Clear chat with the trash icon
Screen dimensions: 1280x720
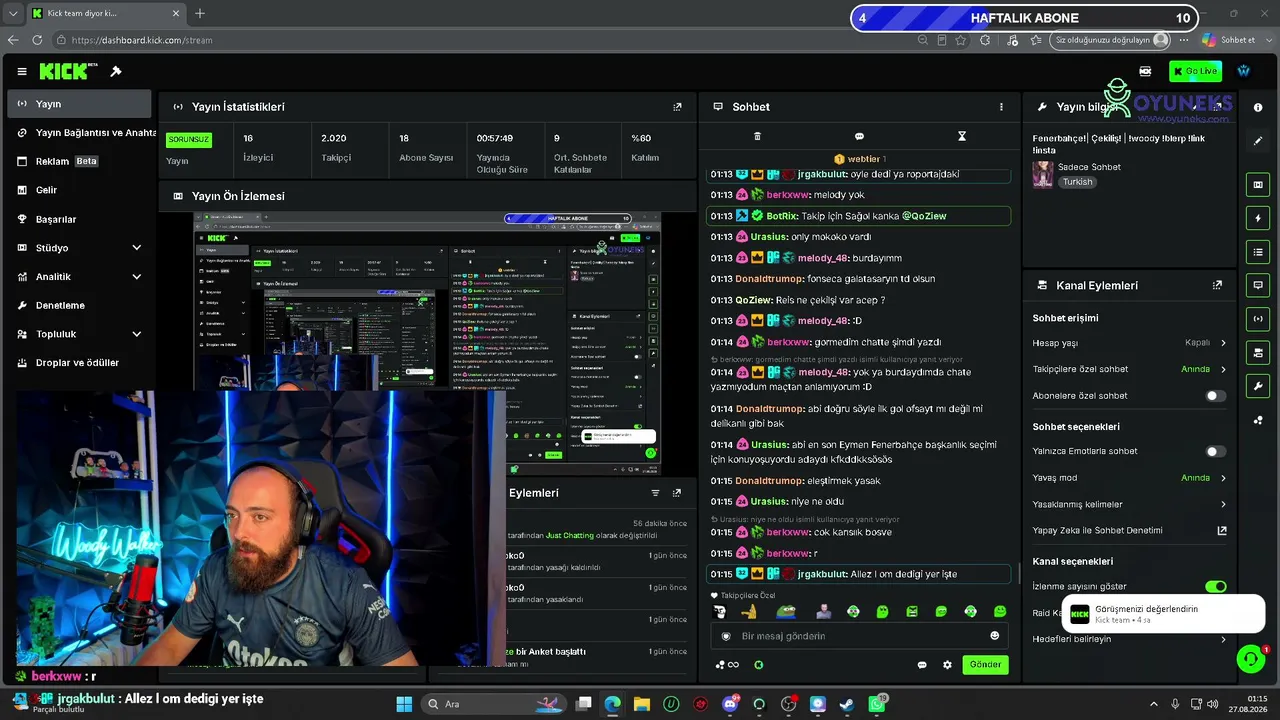click(757, 136)
